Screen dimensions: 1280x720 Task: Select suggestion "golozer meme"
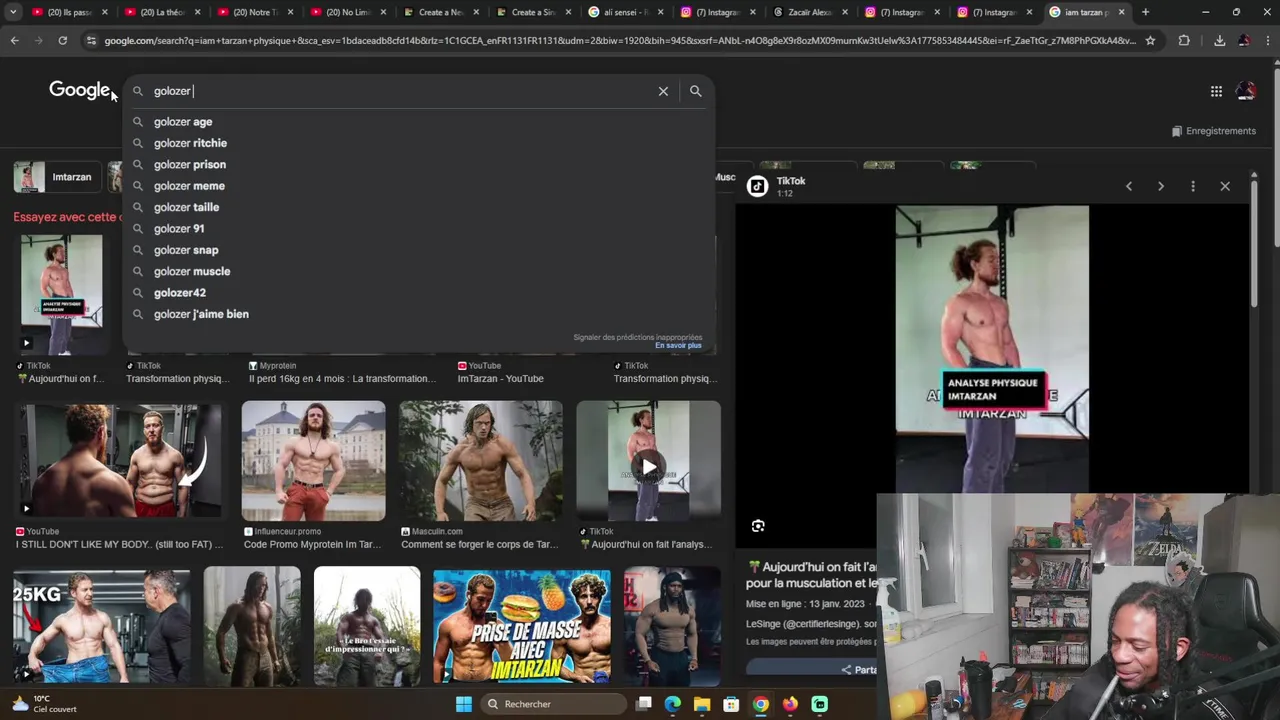point(418,186)
